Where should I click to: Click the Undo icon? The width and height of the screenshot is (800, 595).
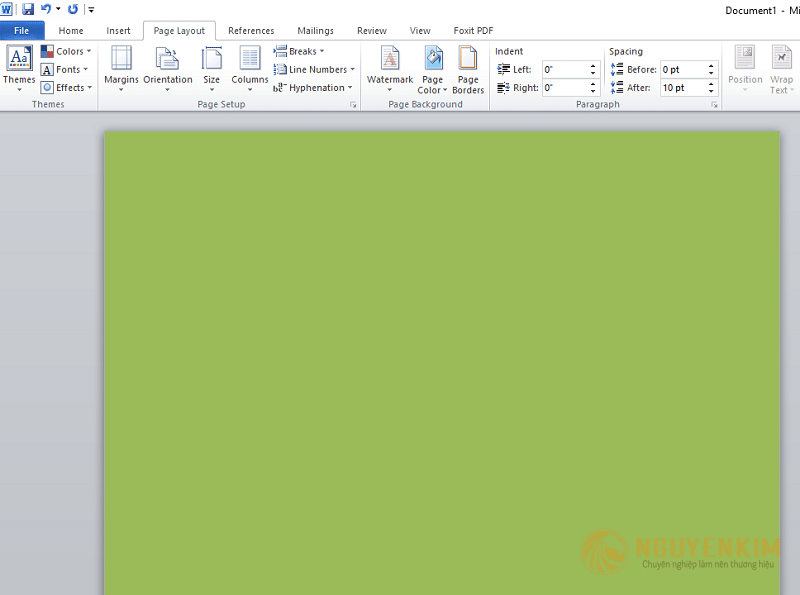[x=46, y=9]
